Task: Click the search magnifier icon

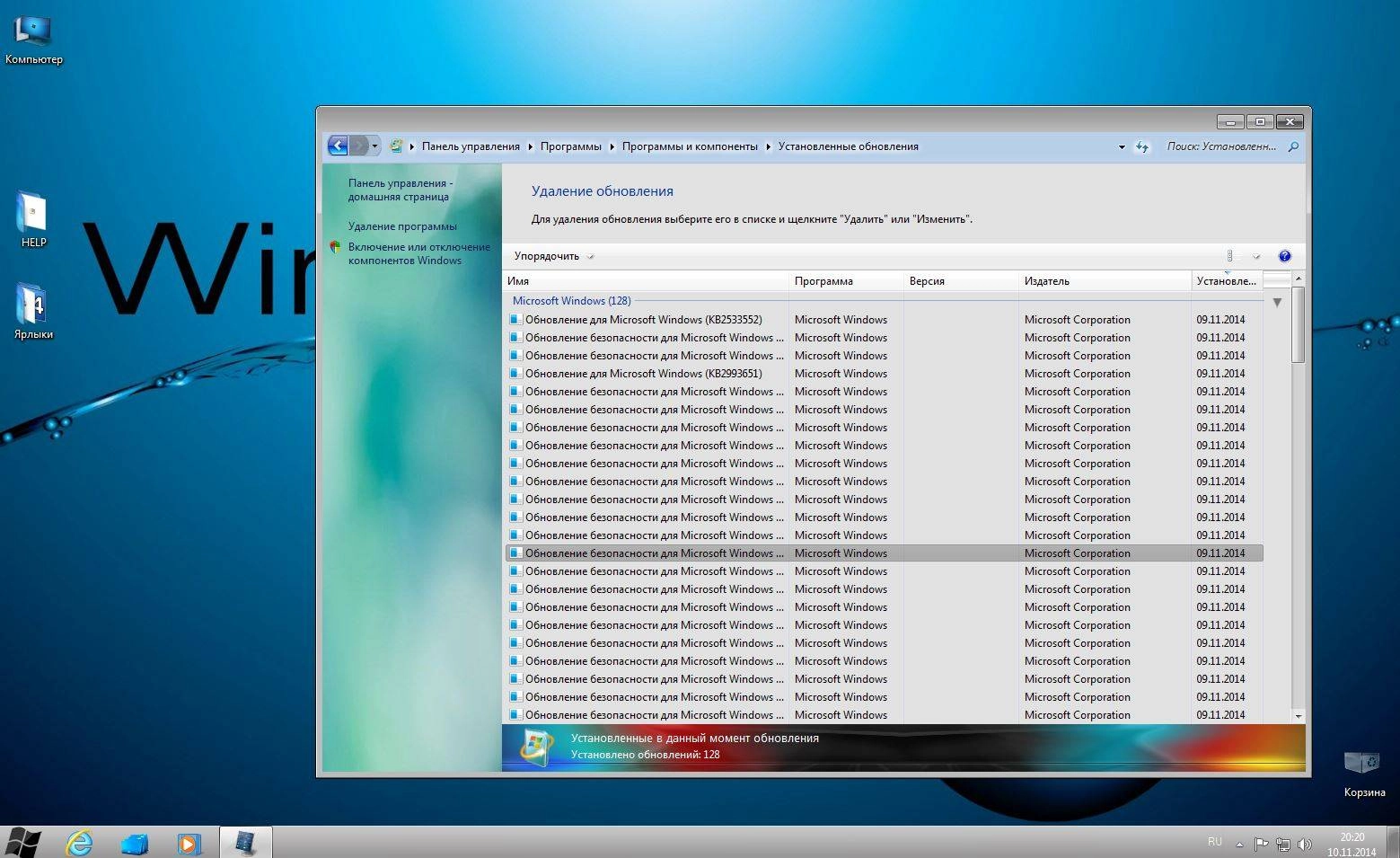Action: tap(1293, 146)
